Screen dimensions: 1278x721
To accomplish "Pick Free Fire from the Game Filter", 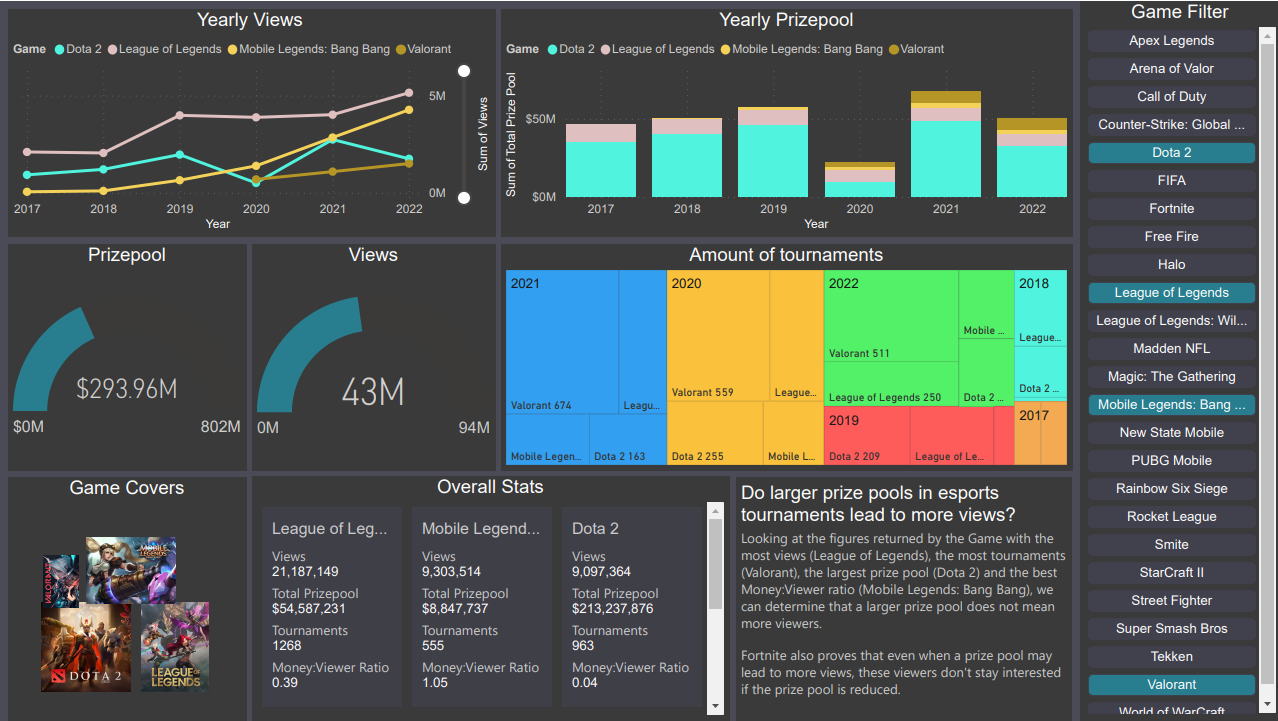I will point(1171,237).
